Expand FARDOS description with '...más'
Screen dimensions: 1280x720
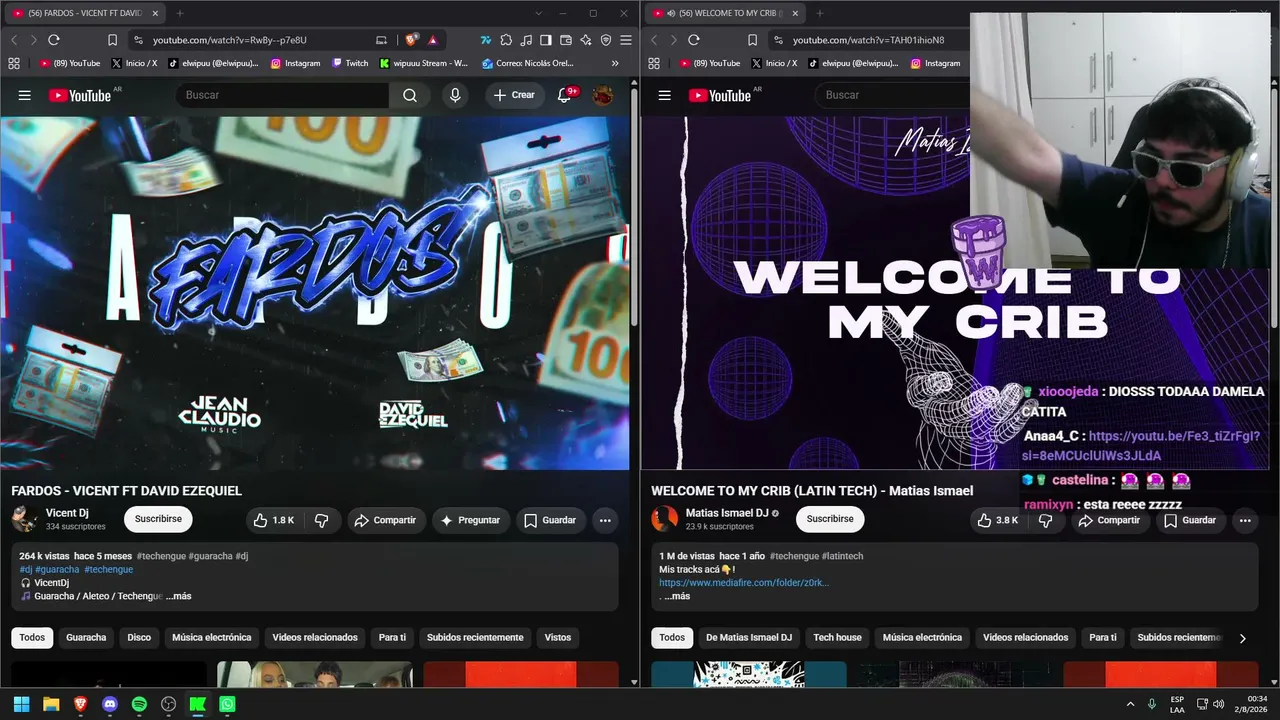pyautogui.click(x=179, y=596)
